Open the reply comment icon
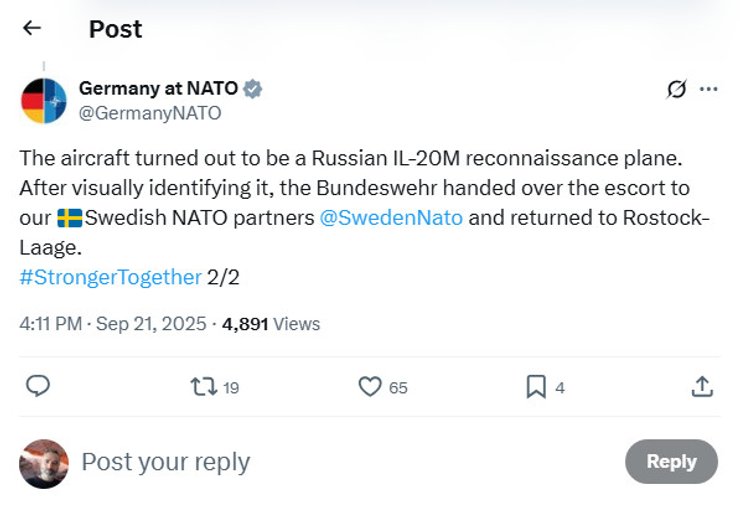The height and width of the screenshot is (521, 740). tap(38, 386)
